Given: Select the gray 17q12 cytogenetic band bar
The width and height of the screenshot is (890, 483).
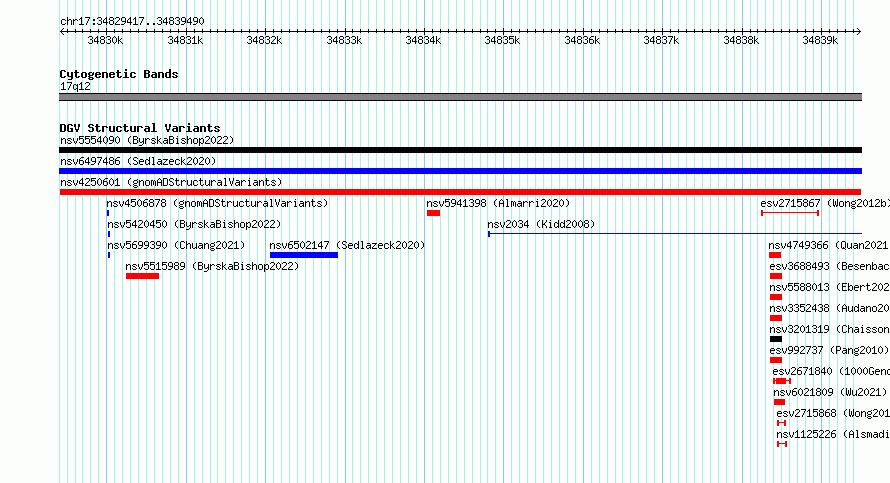Looking at the screenshot, I should tap(460, 97).
